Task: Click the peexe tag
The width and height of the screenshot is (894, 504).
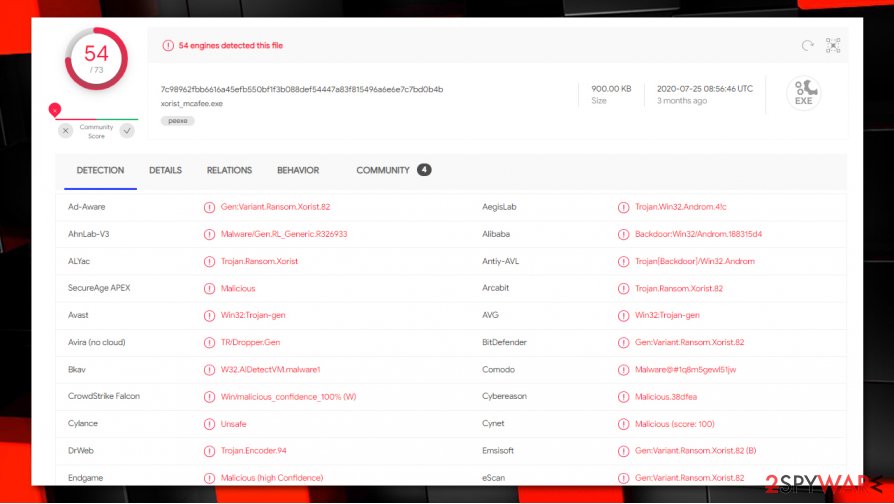Action: [178, 121]
